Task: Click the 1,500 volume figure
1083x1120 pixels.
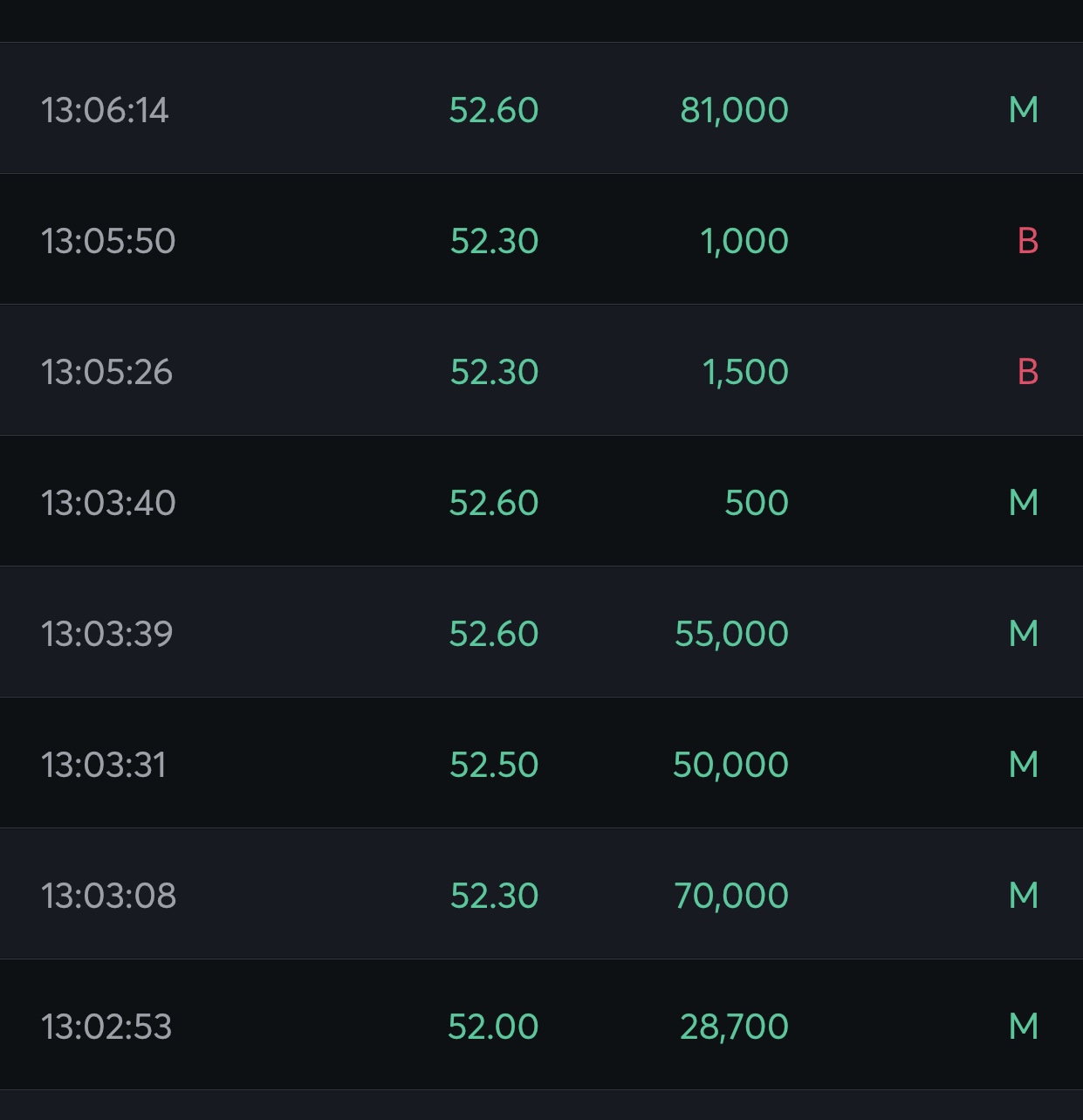Action: click(745, 372)
